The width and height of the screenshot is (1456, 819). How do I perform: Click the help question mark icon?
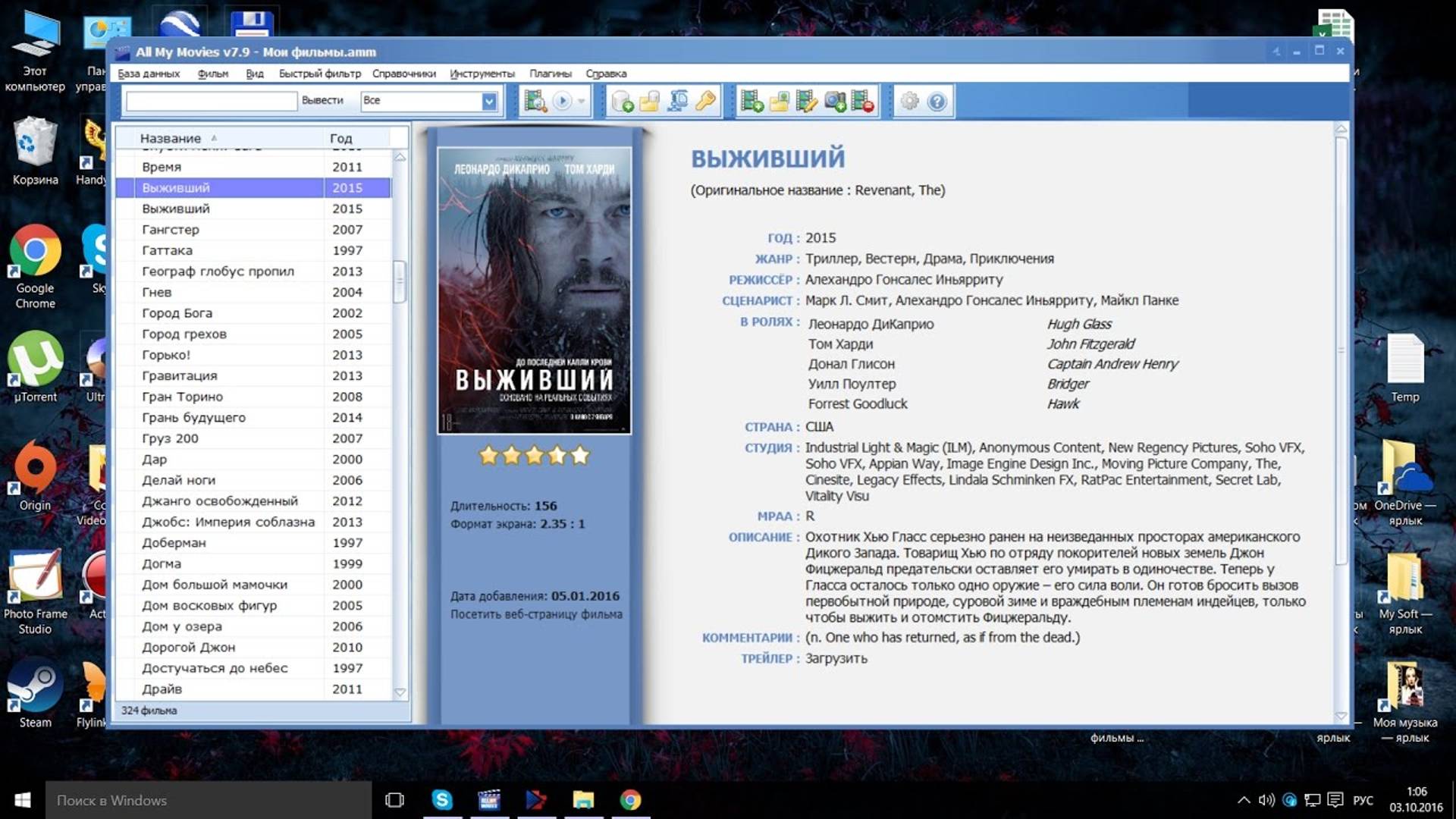(937, 101)
